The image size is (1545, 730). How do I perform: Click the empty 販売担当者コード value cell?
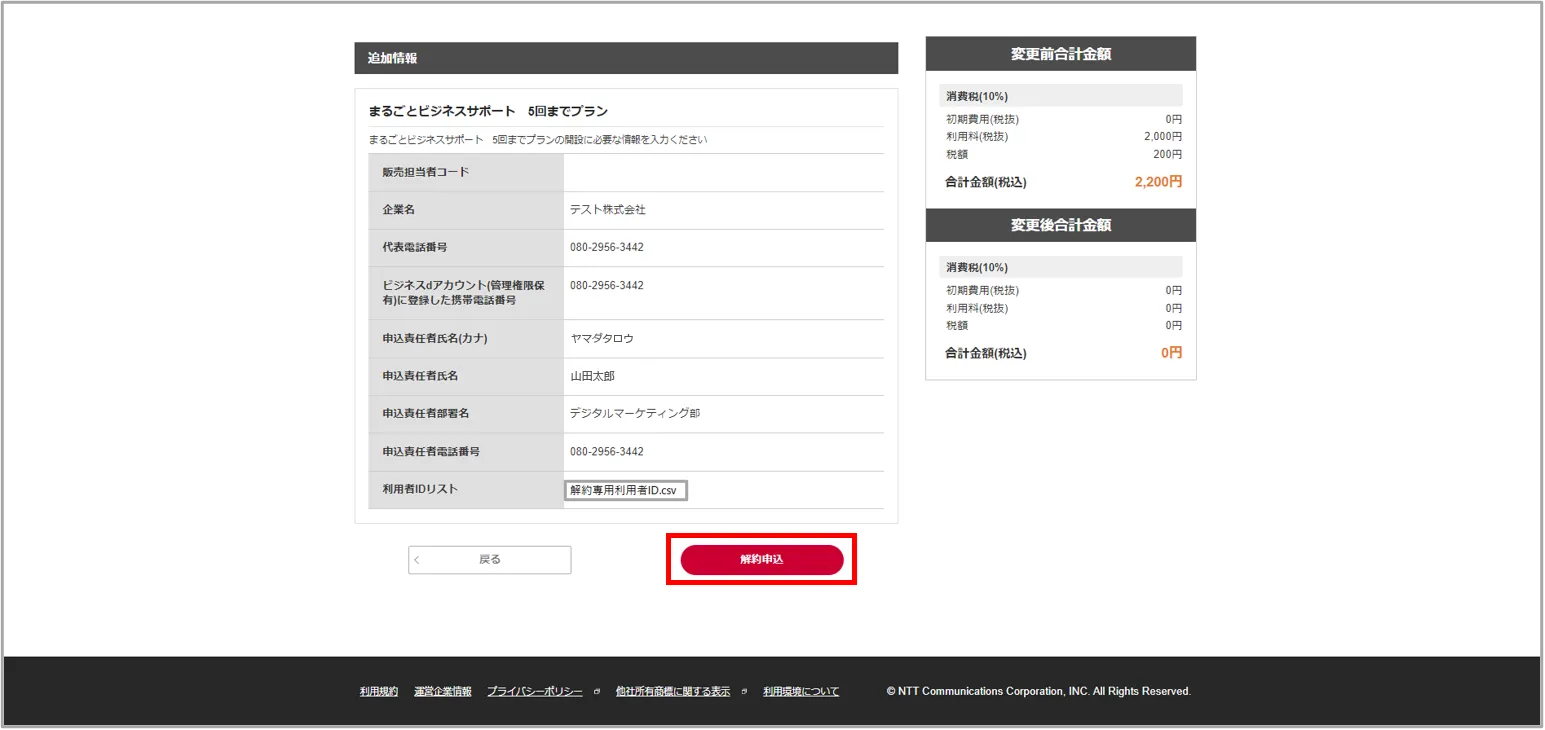[723, 172]
